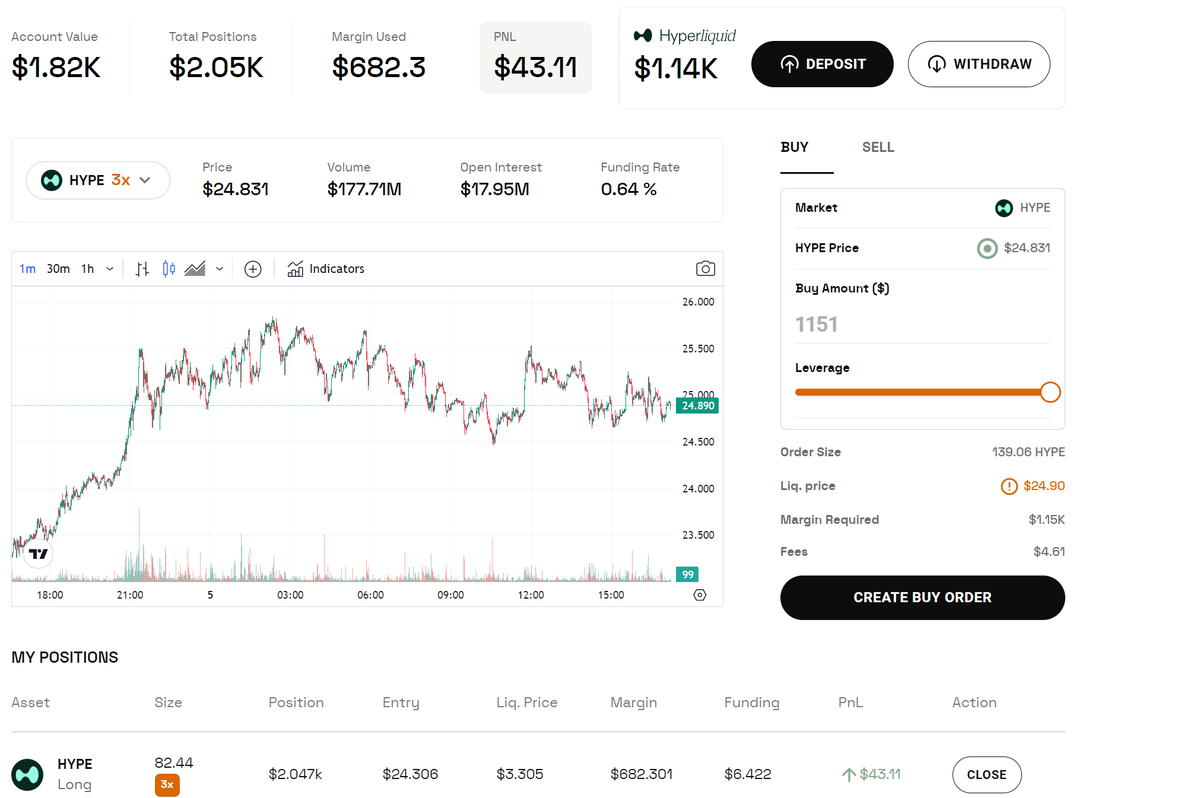This screenshot has height=798, width=1200.
Task: Click the warning icon beside liquidation price $24.90
Action: point(1009,486)
